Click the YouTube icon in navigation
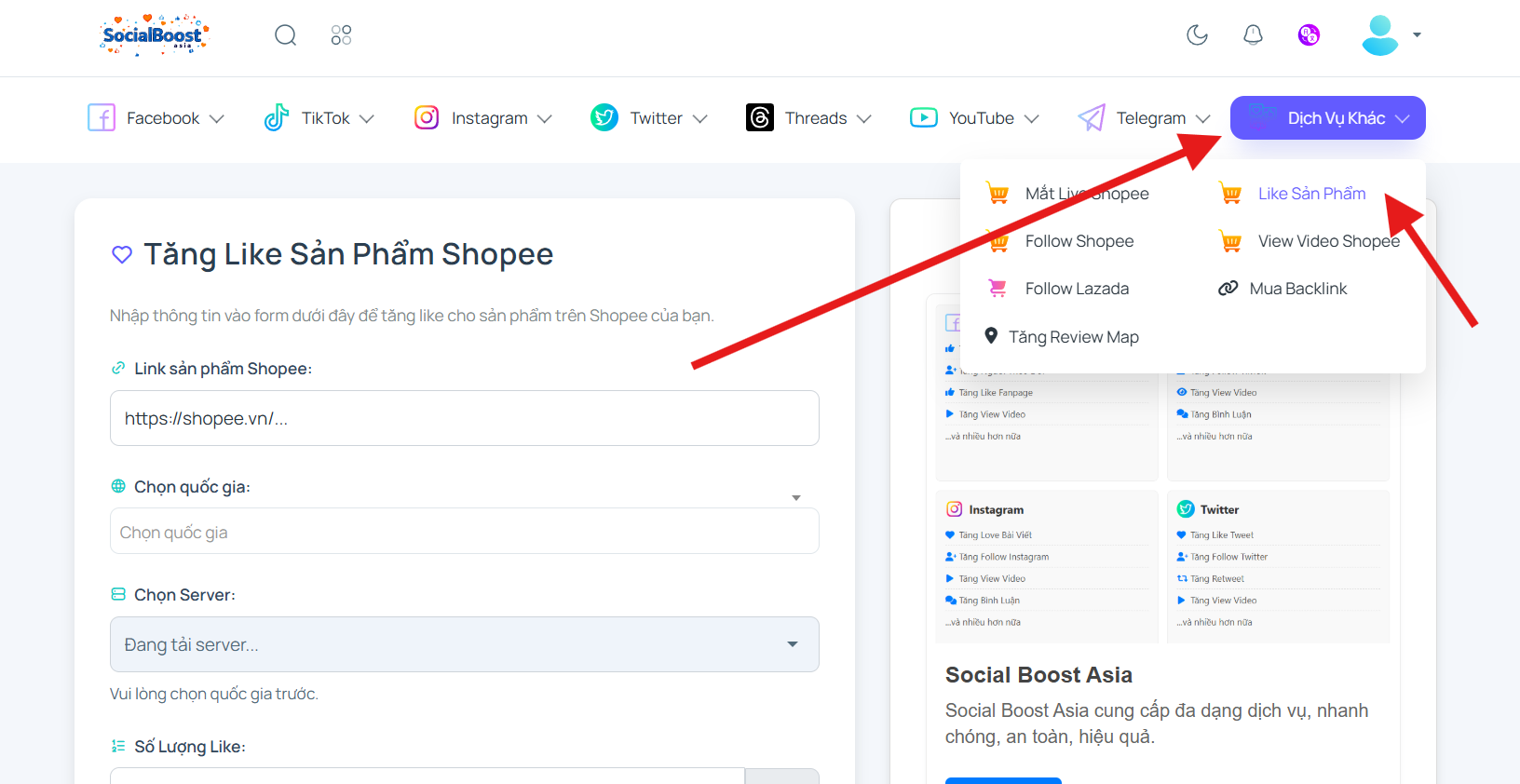 point(924,118)
